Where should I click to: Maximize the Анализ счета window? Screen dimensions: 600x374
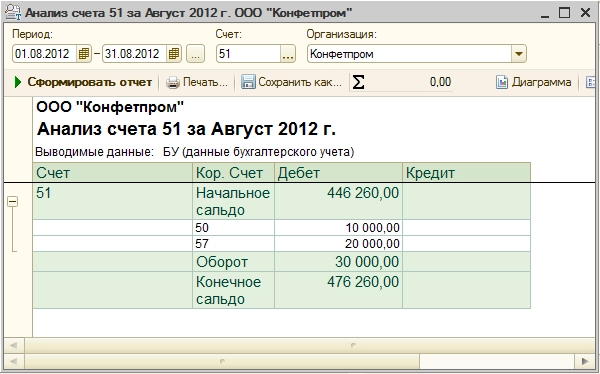[x=564, y=13]
